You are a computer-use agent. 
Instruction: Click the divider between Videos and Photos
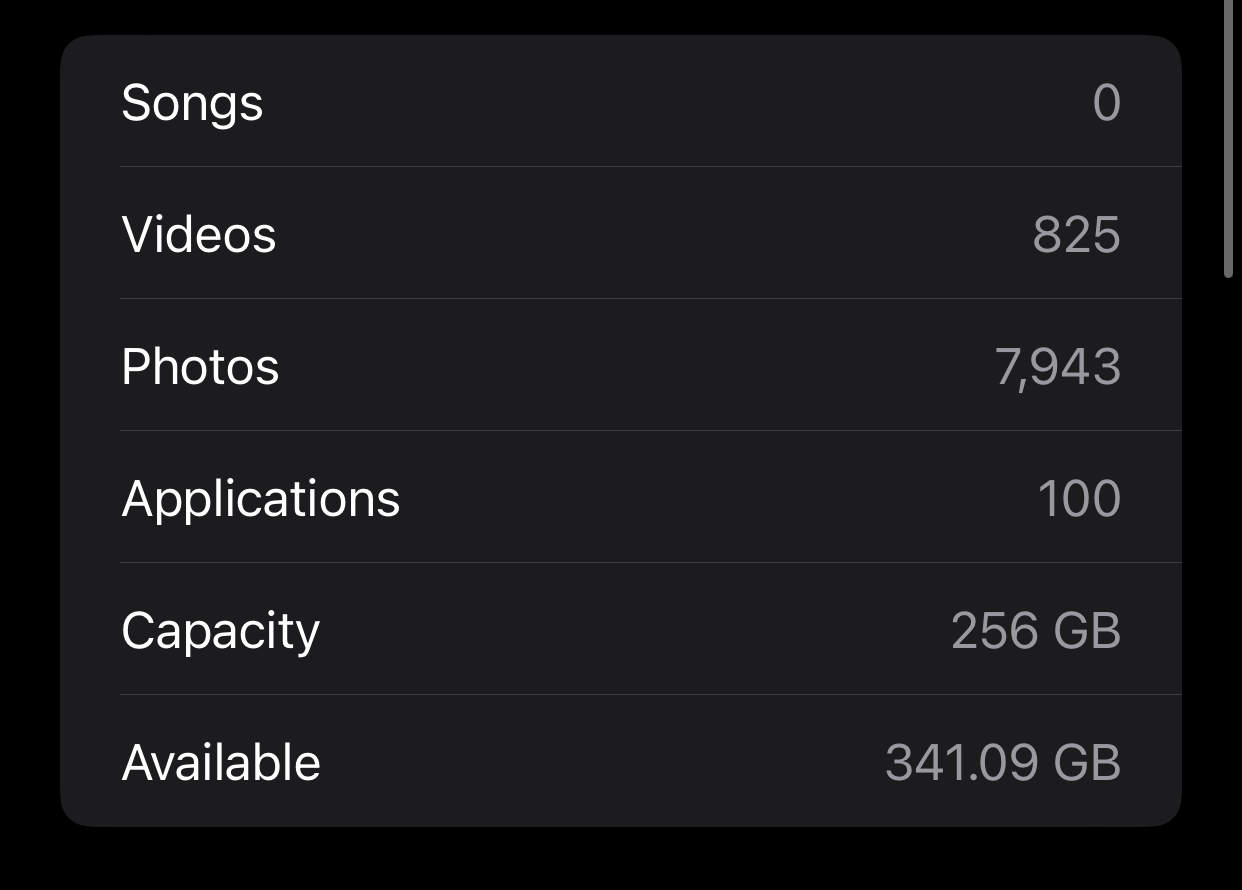(x=651, y=299)
